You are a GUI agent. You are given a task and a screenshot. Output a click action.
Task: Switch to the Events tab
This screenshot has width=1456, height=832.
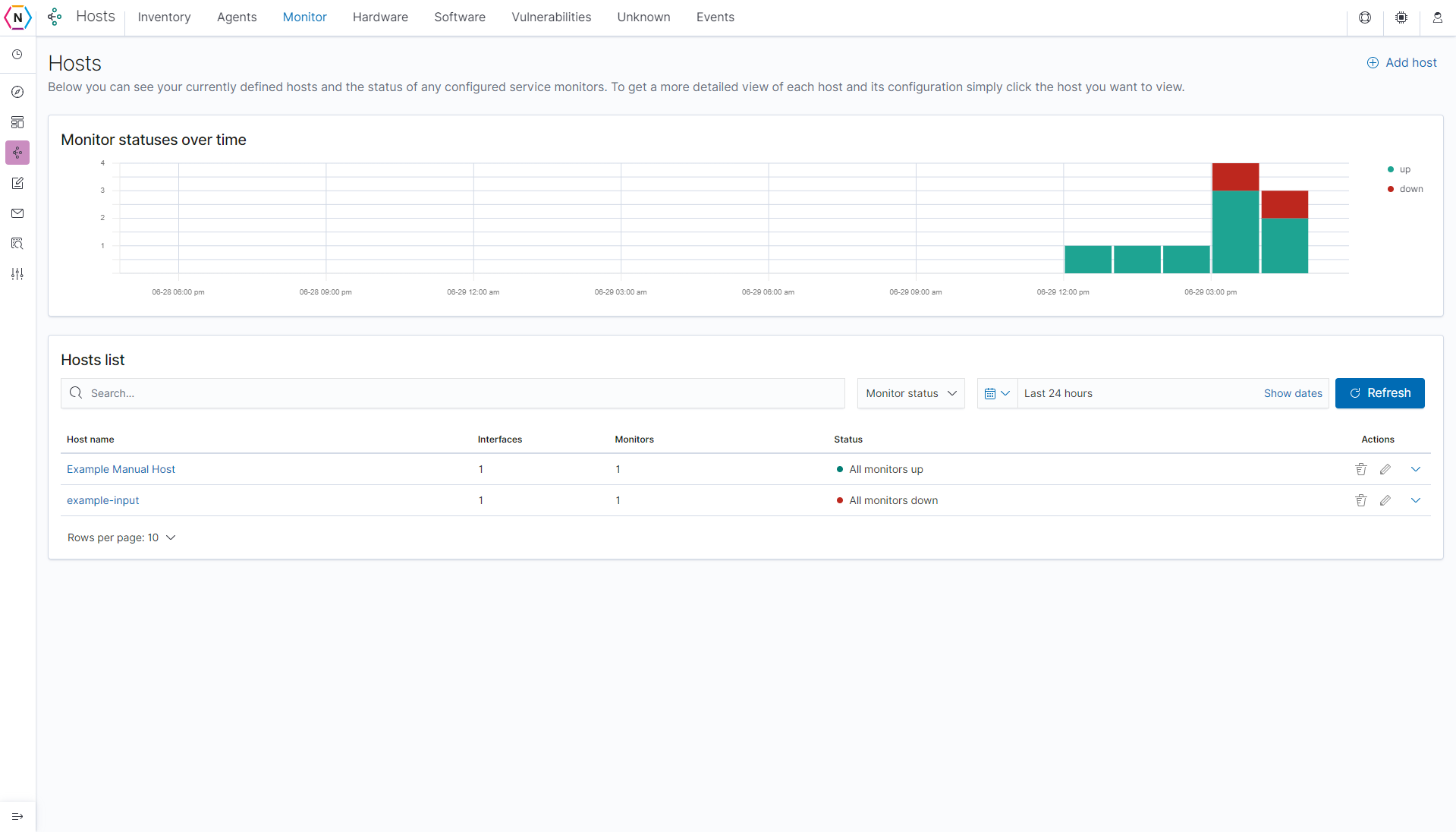click(x=715, y=17)
